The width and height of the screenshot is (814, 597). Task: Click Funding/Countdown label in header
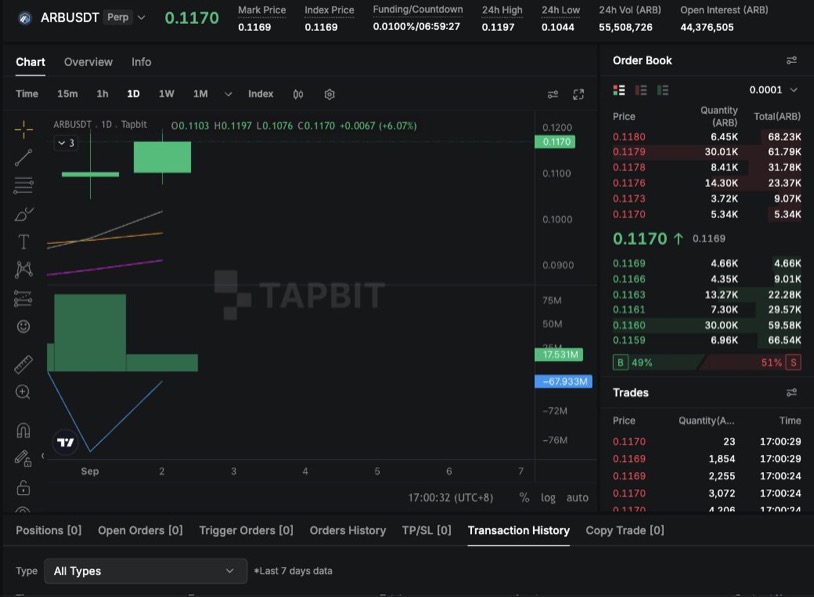click(x=418, y=9)
